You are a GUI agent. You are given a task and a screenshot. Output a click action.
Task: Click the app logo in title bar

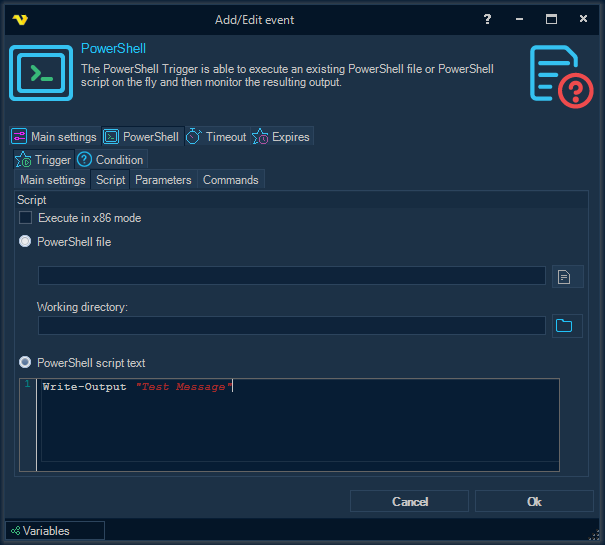20,19
